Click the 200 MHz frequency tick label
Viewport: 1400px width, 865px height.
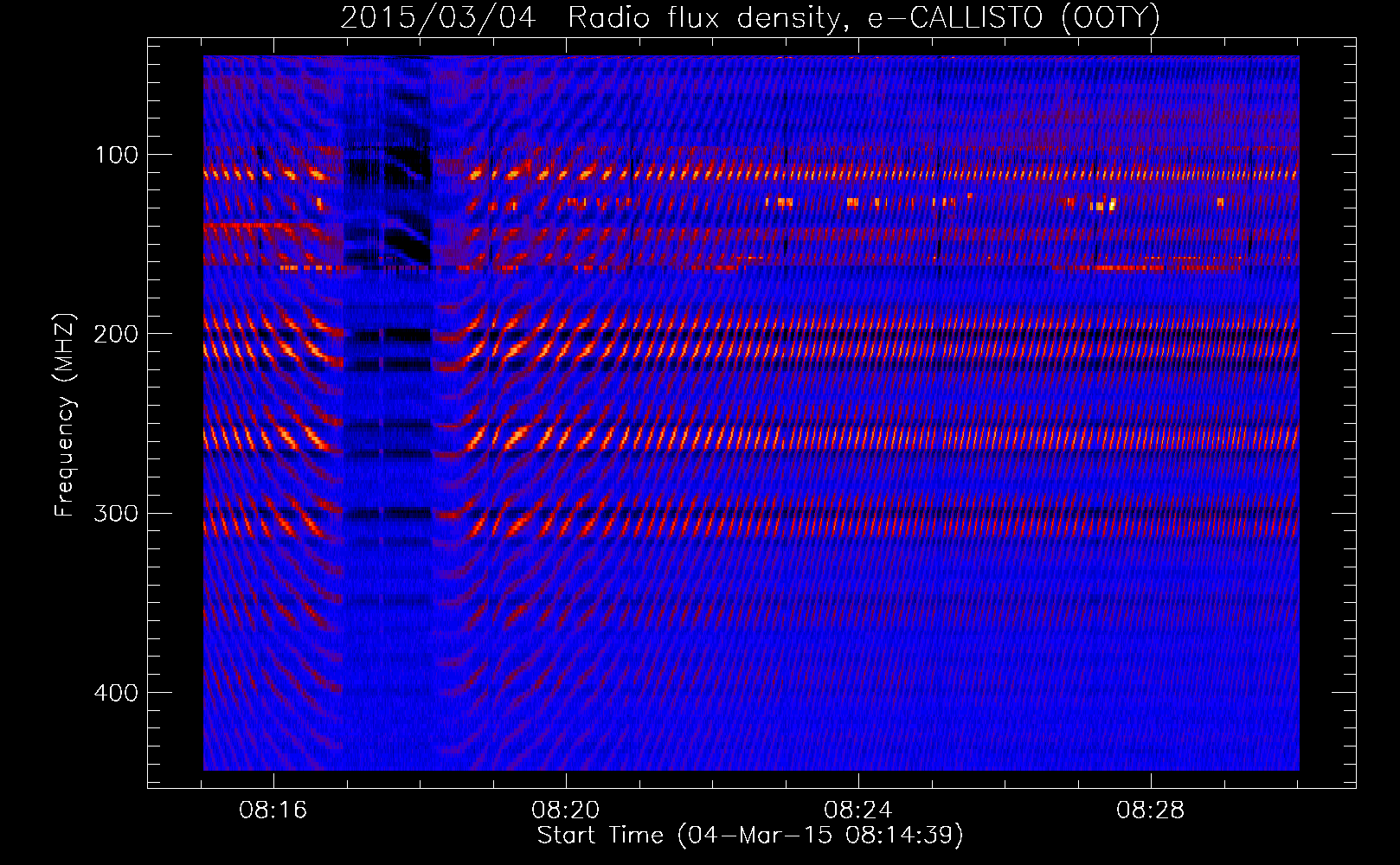(116, 334)
